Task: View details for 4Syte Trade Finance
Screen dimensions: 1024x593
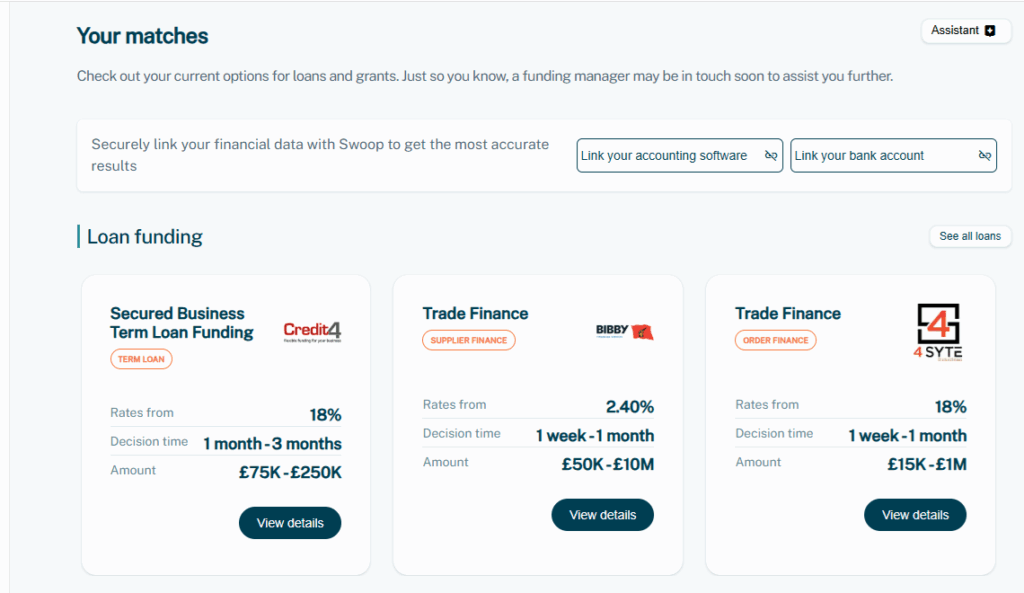Action: 915,515
